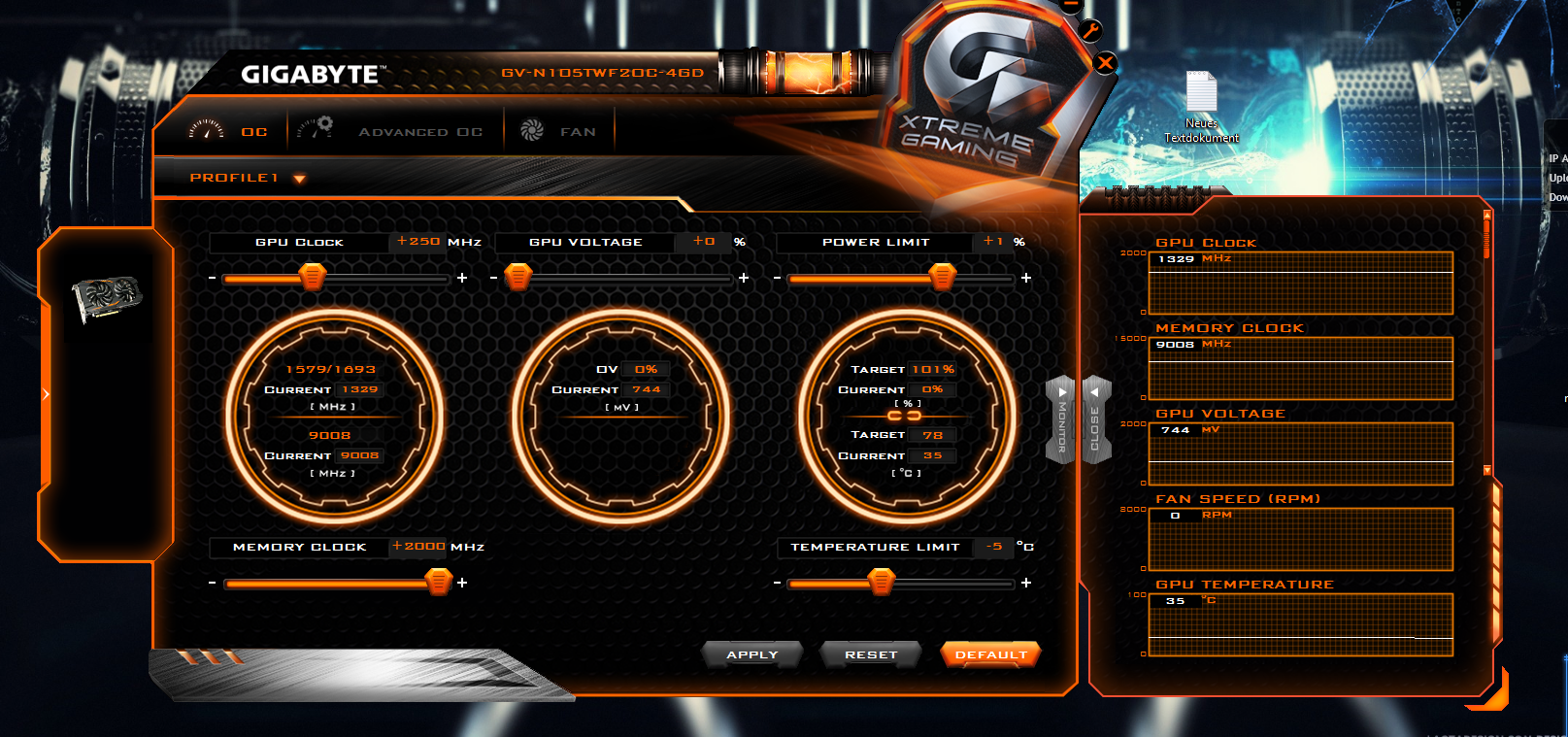
Task: Increase Power Limit with plus button
Action: point(1026,278)
